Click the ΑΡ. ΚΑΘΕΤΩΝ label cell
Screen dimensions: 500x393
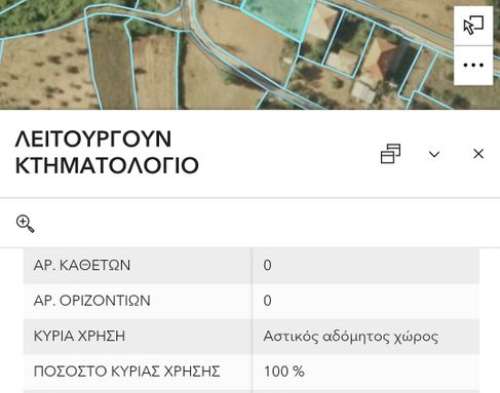pos(138,265)
